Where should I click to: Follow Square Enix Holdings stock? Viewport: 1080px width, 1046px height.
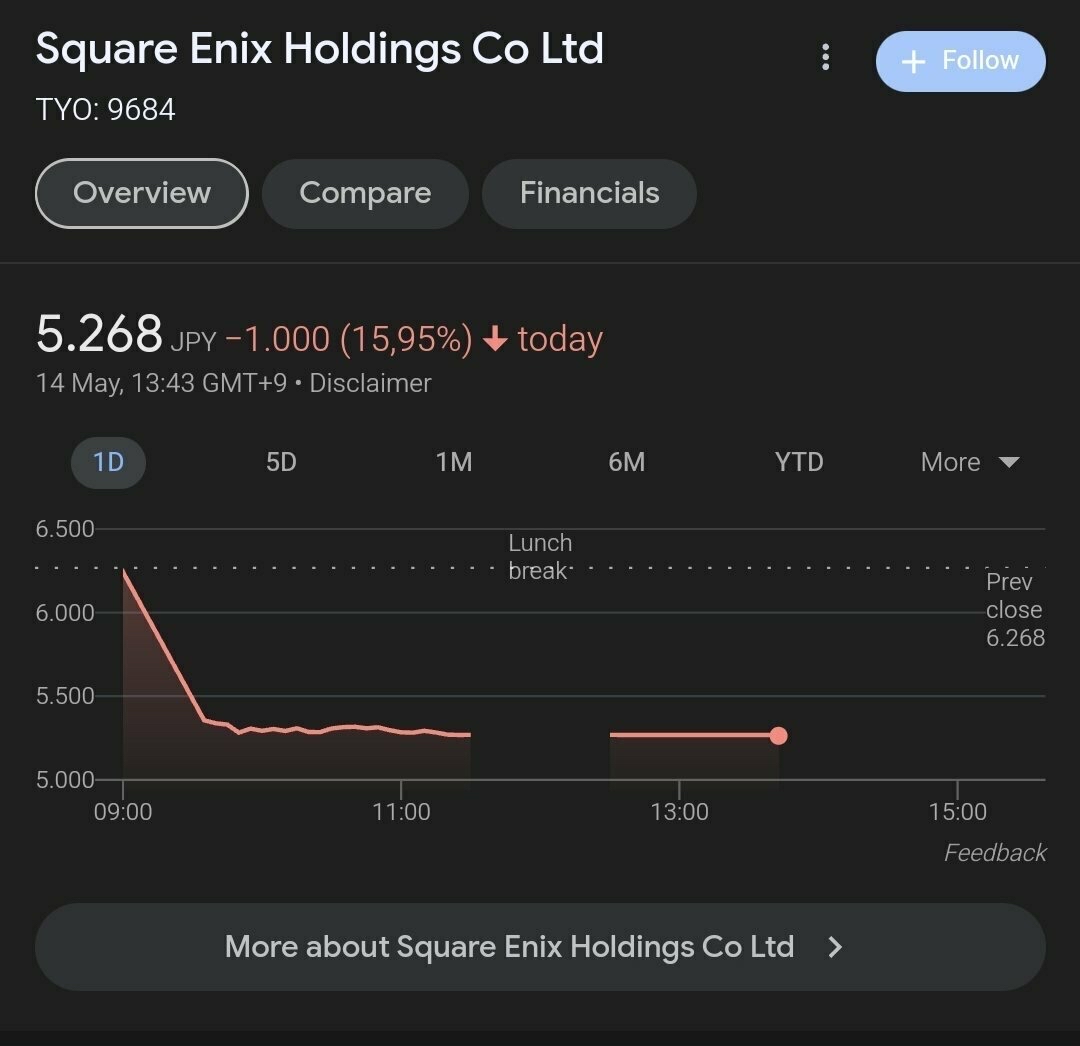[960, 61]
